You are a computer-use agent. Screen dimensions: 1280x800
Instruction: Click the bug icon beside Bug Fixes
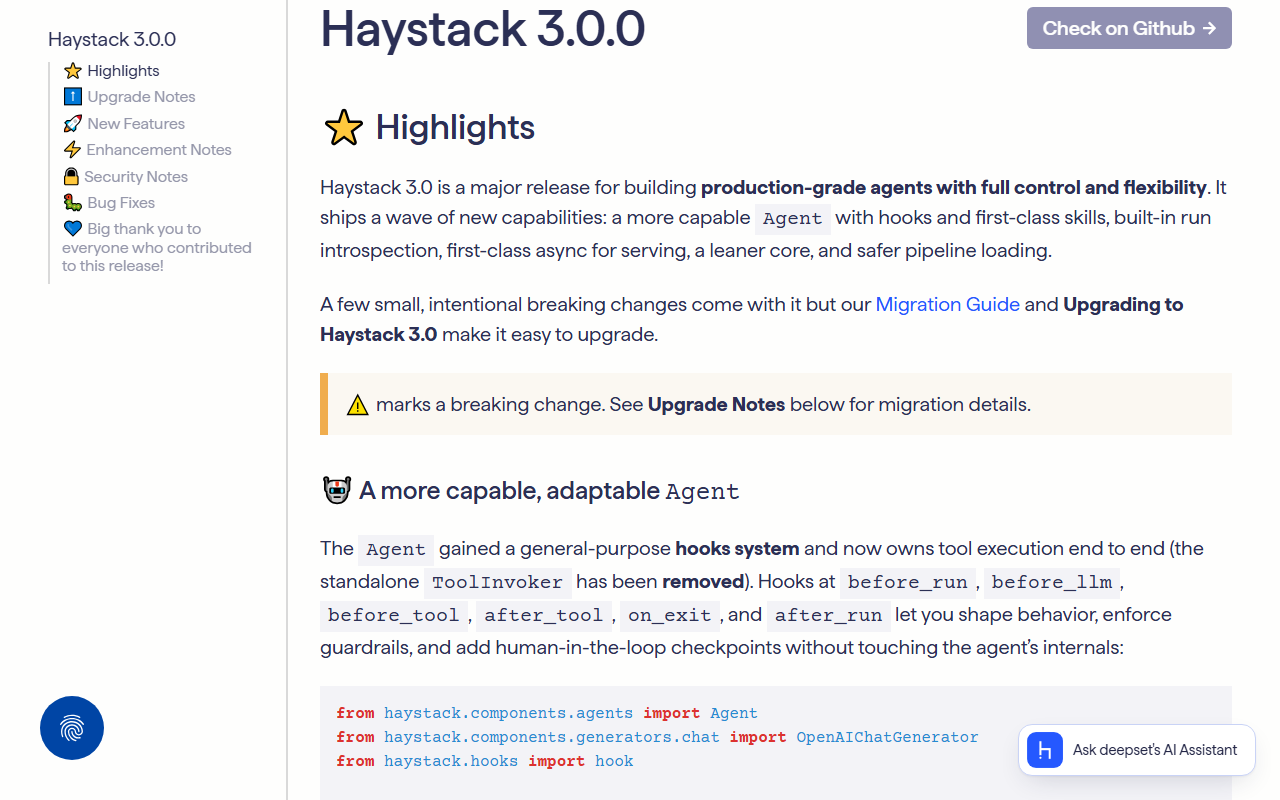tap(72, 203)
